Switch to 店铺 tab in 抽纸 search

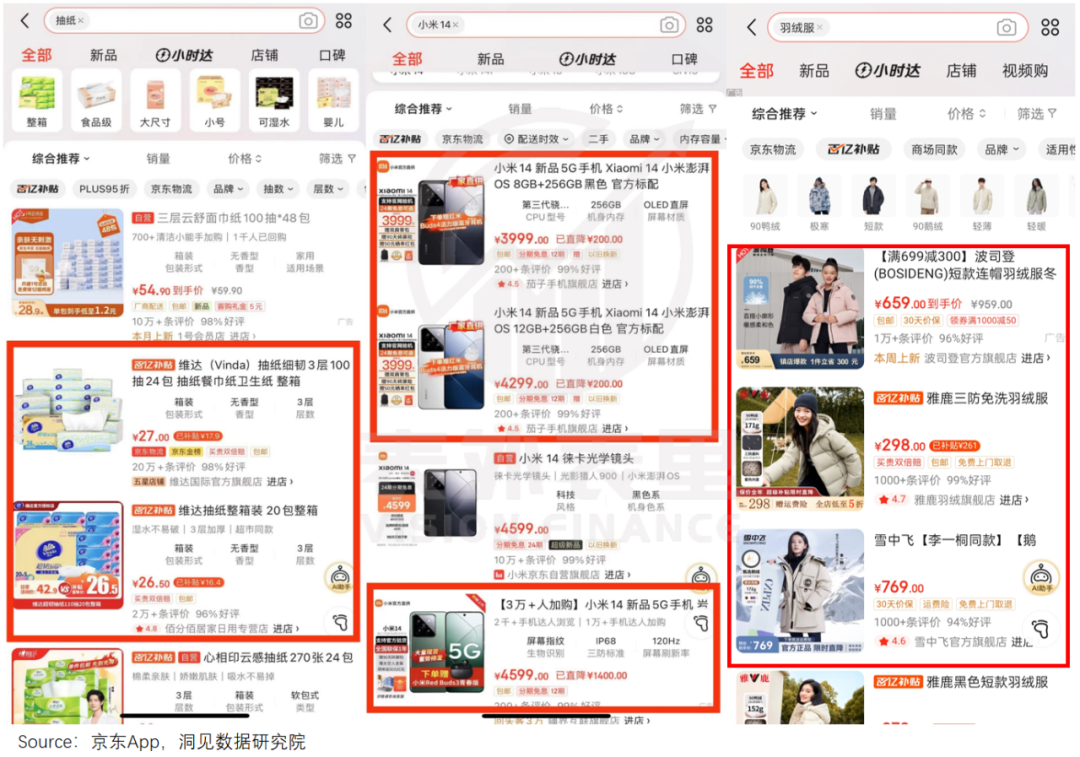(264, 55)
